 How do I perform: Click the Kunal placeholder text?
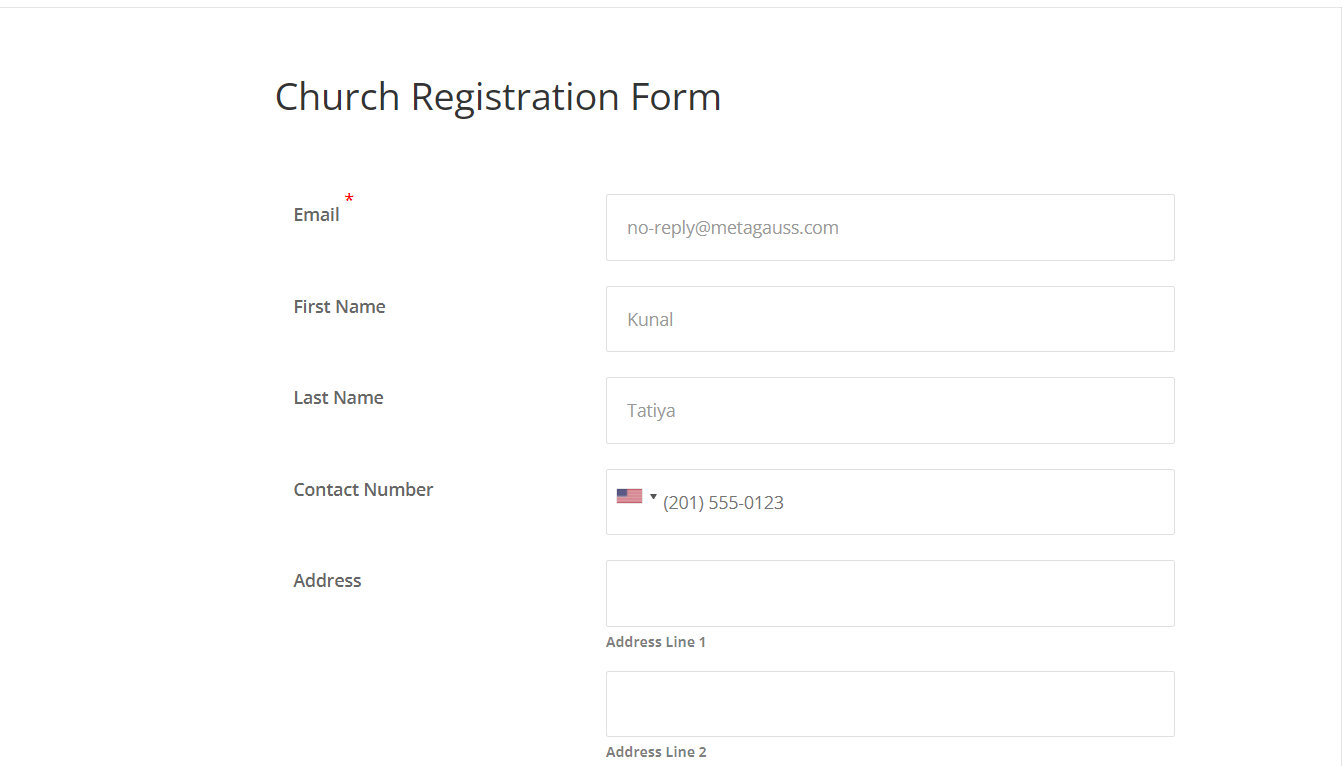click(650, 320)
